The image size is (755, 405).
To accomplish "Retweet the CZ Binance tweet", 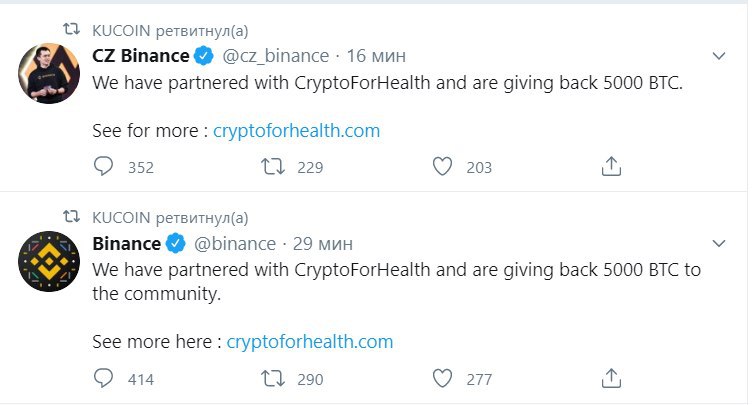I will click(x=273, y=167).
